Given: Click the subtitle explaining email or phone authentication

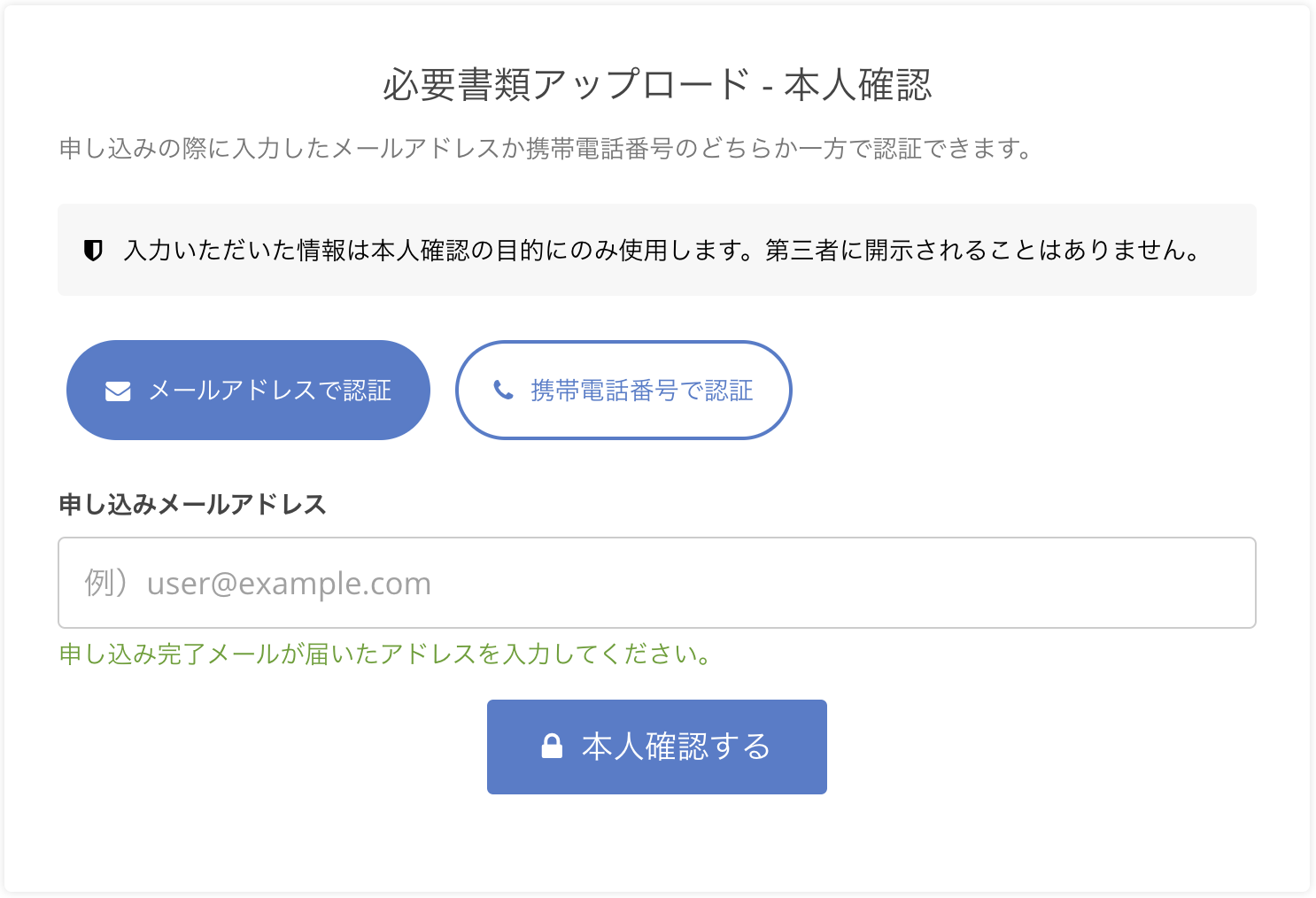Looking at the screenshot, I should (x=546, y=149).
